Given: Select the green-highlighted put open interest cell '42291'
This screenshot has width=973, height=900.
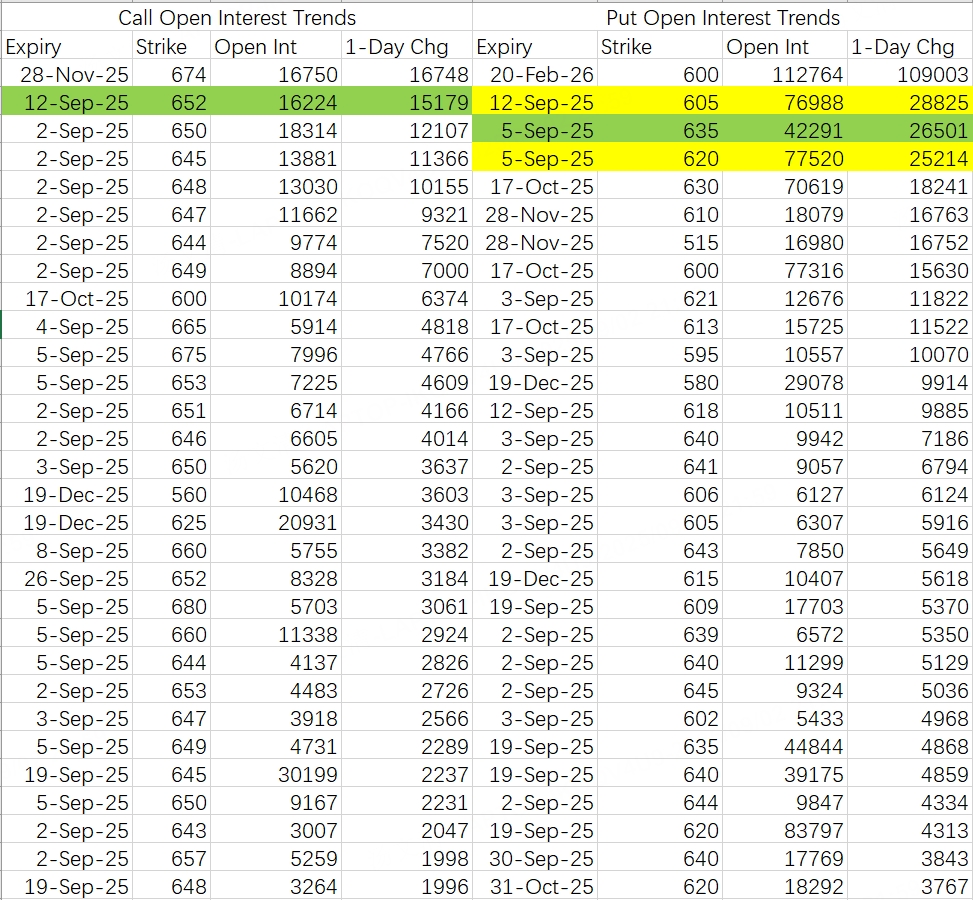Looking at the screenshot, I should [785, 130].
